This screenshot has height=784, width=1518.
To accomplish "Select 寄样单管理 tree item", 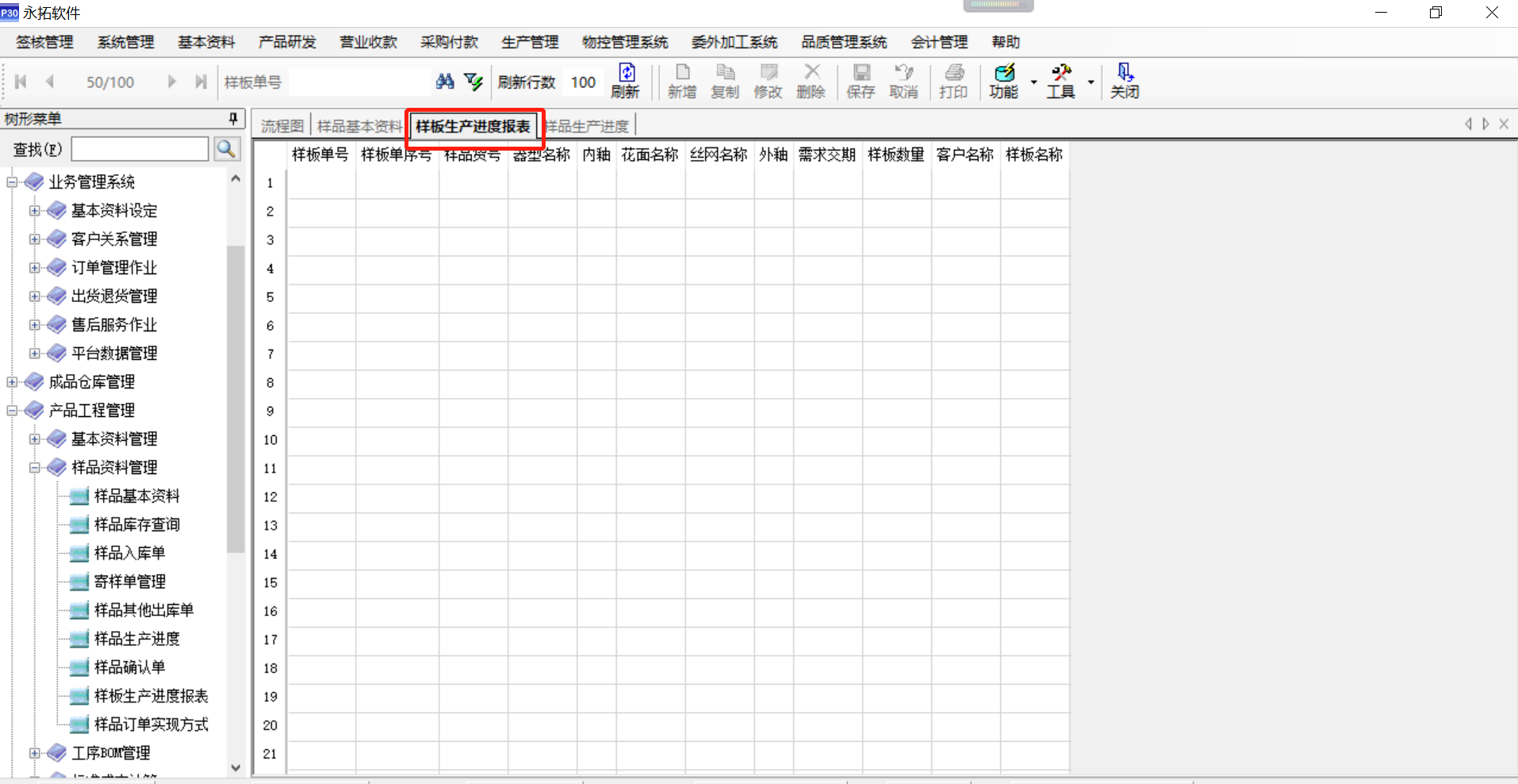I will (129, 582).
